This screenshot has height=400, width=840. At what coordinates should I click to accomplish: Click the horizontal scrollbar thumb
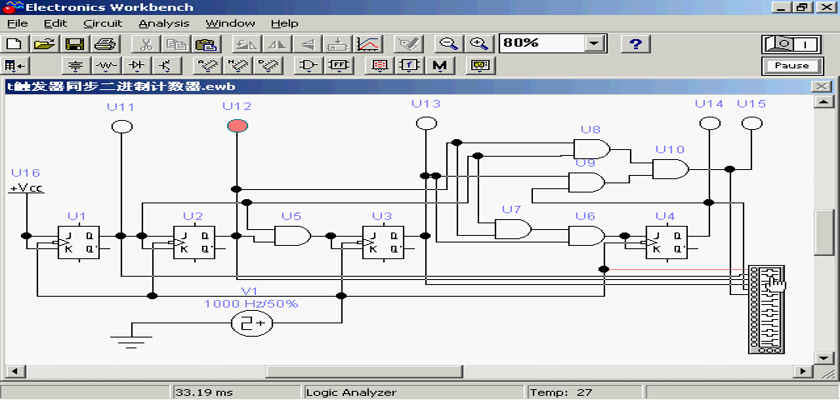point(363,371)
